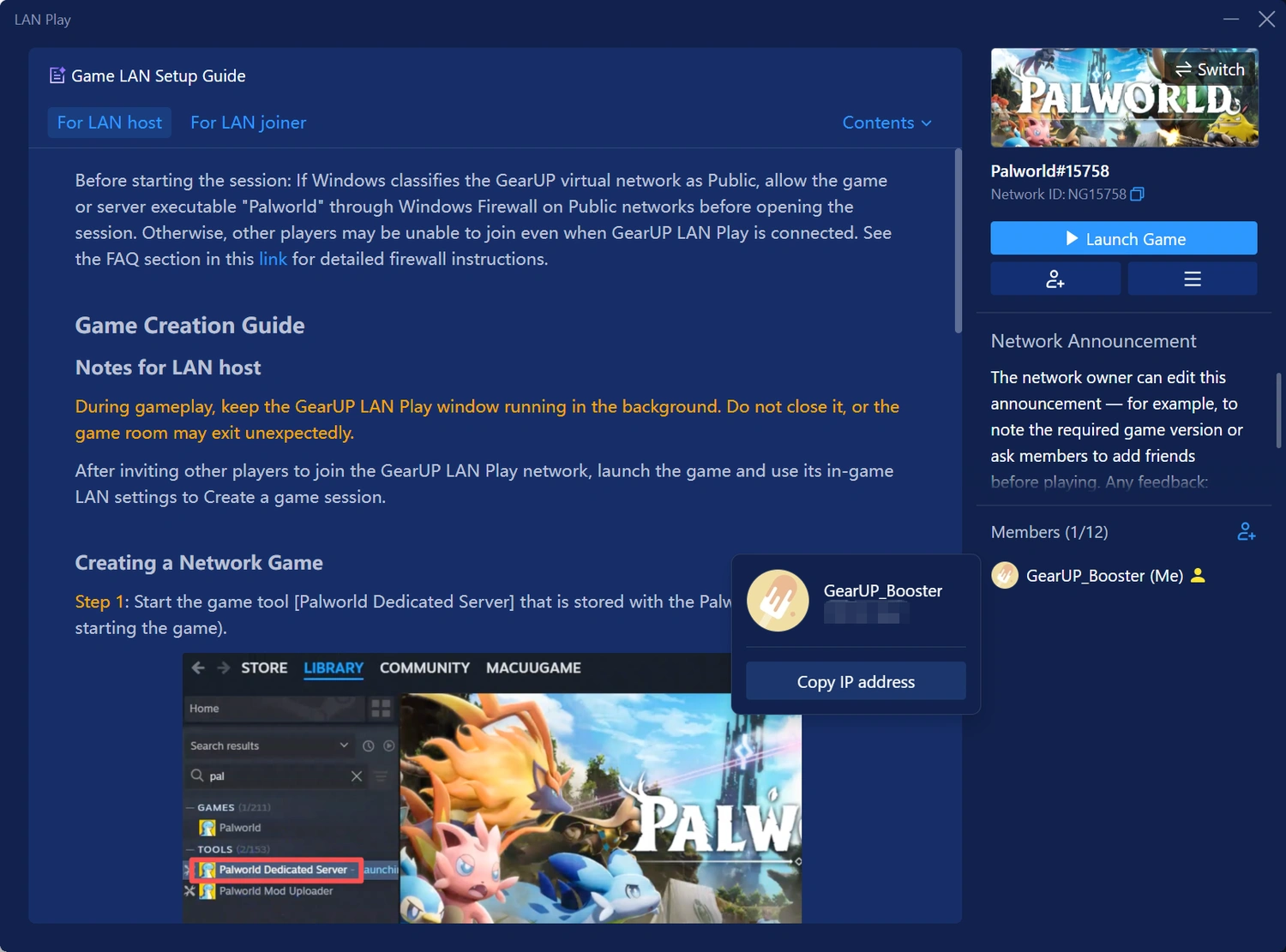Click the Palworld game banner thumbnail
The height and width of the screenshot is (952, 1286).
click(1124, 98)
